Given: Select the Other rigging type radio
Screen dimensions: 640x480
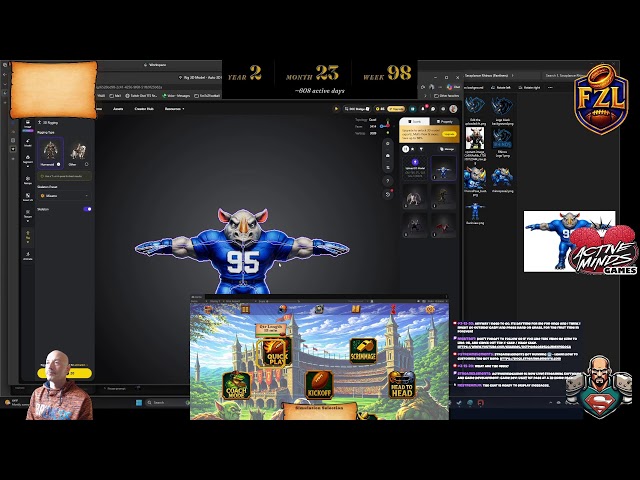Looking at the screenshot, I should pos(86,164).
